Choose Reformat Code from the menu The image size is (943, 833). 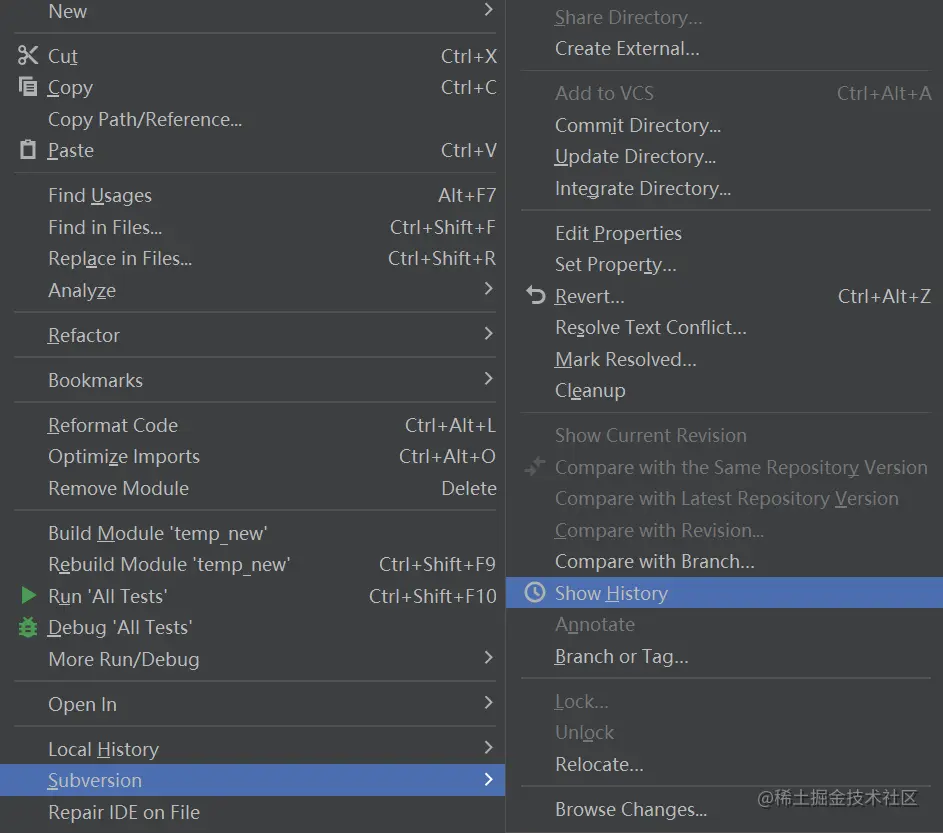pos(113,425)
